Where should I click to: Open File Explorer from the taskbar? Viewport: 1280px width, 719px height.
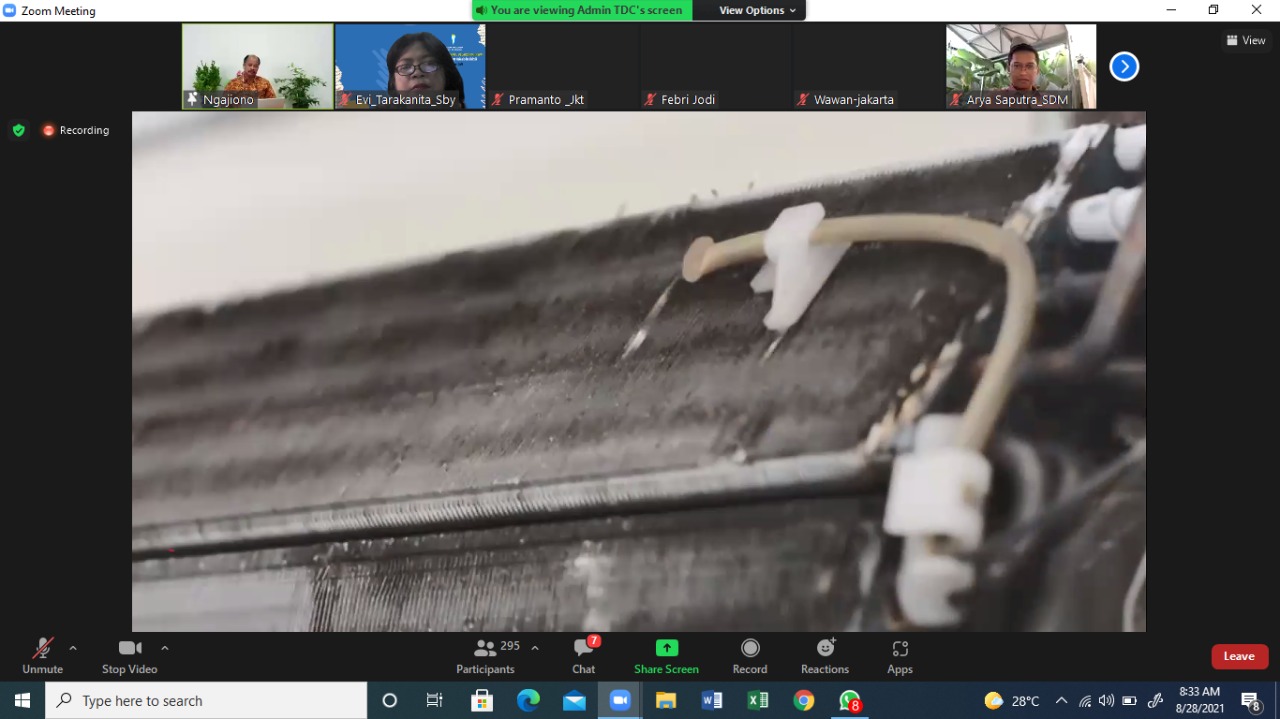666,700
